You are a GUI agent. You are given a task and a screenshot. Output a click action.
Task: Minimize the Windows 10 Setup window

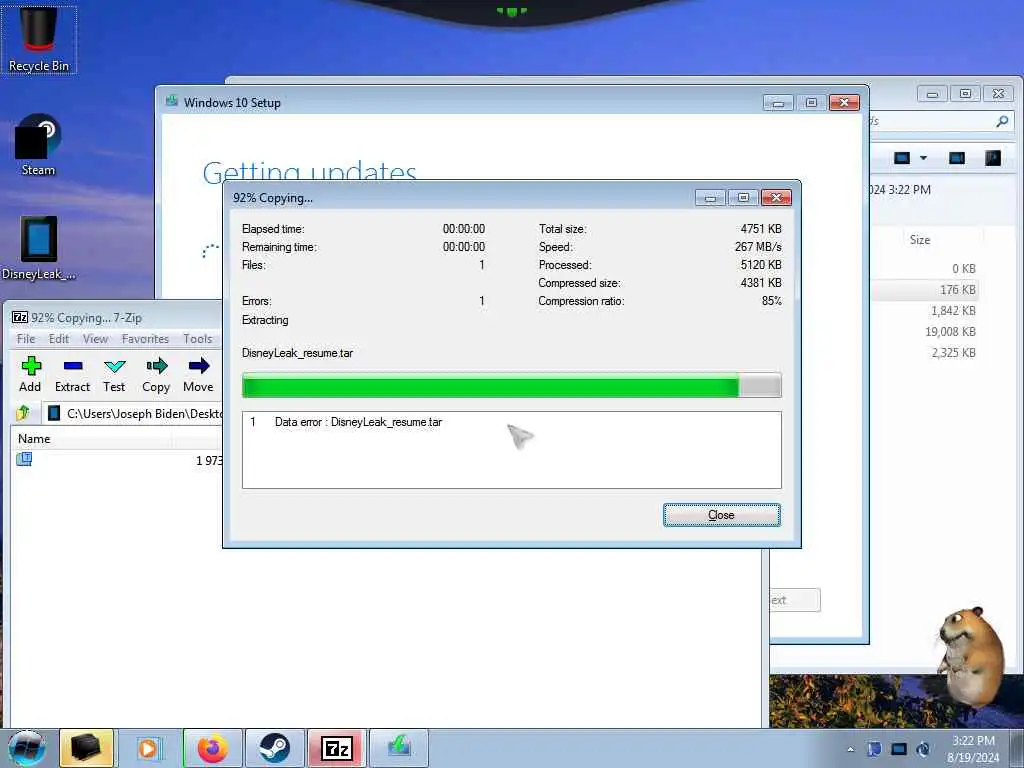point(778,103)
